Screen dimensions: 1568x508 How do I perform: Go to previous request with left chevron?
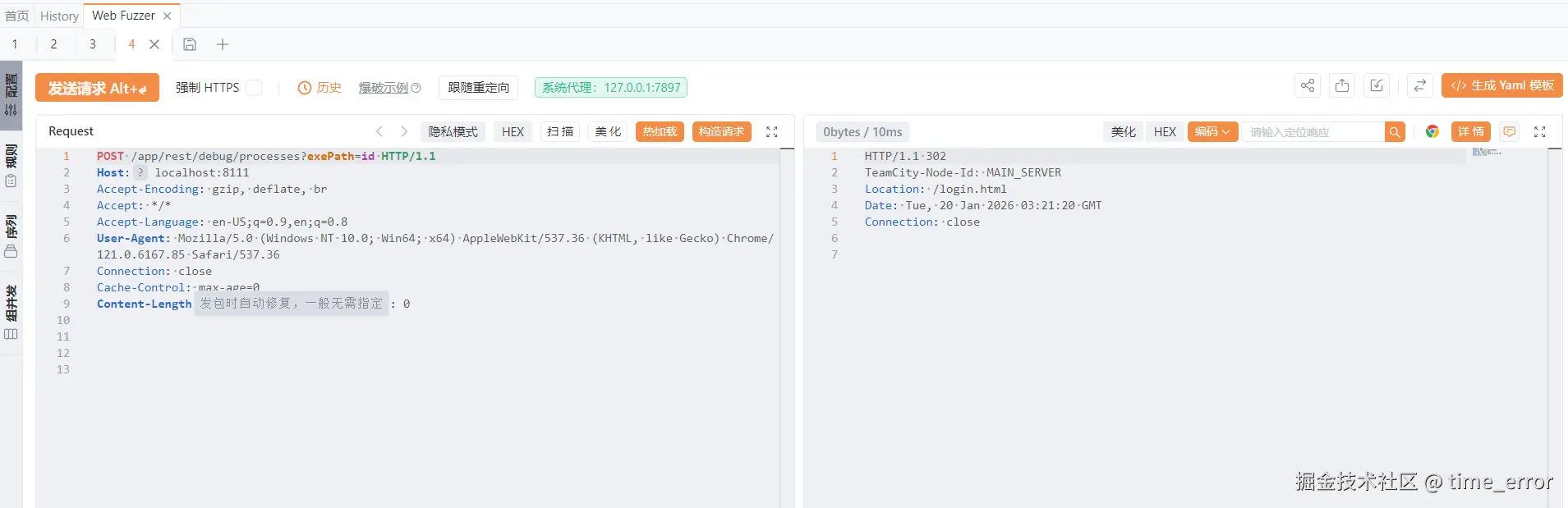[379, 131]
